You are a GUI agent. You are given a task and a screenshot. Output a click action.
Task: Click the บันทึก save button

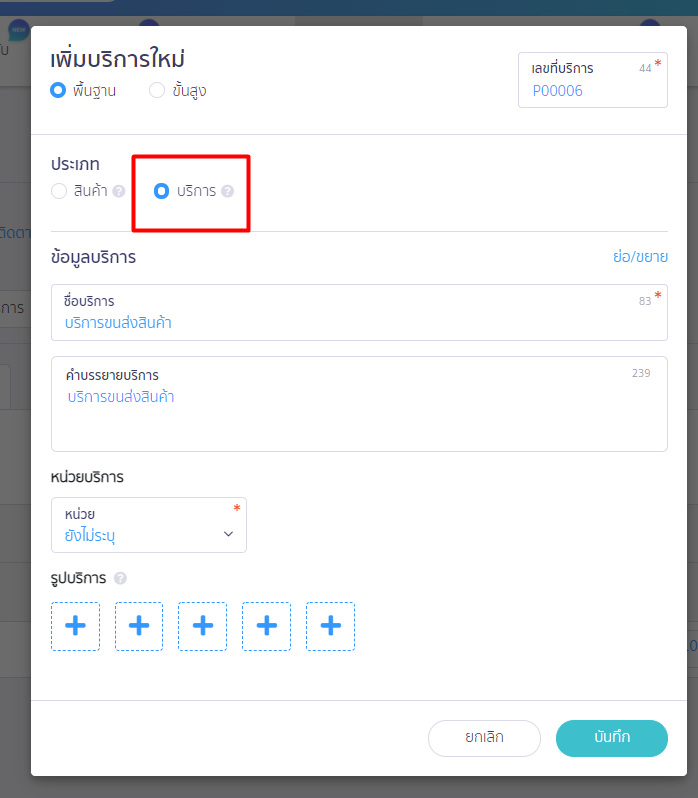pyautogui.click(x=612, y=738)
